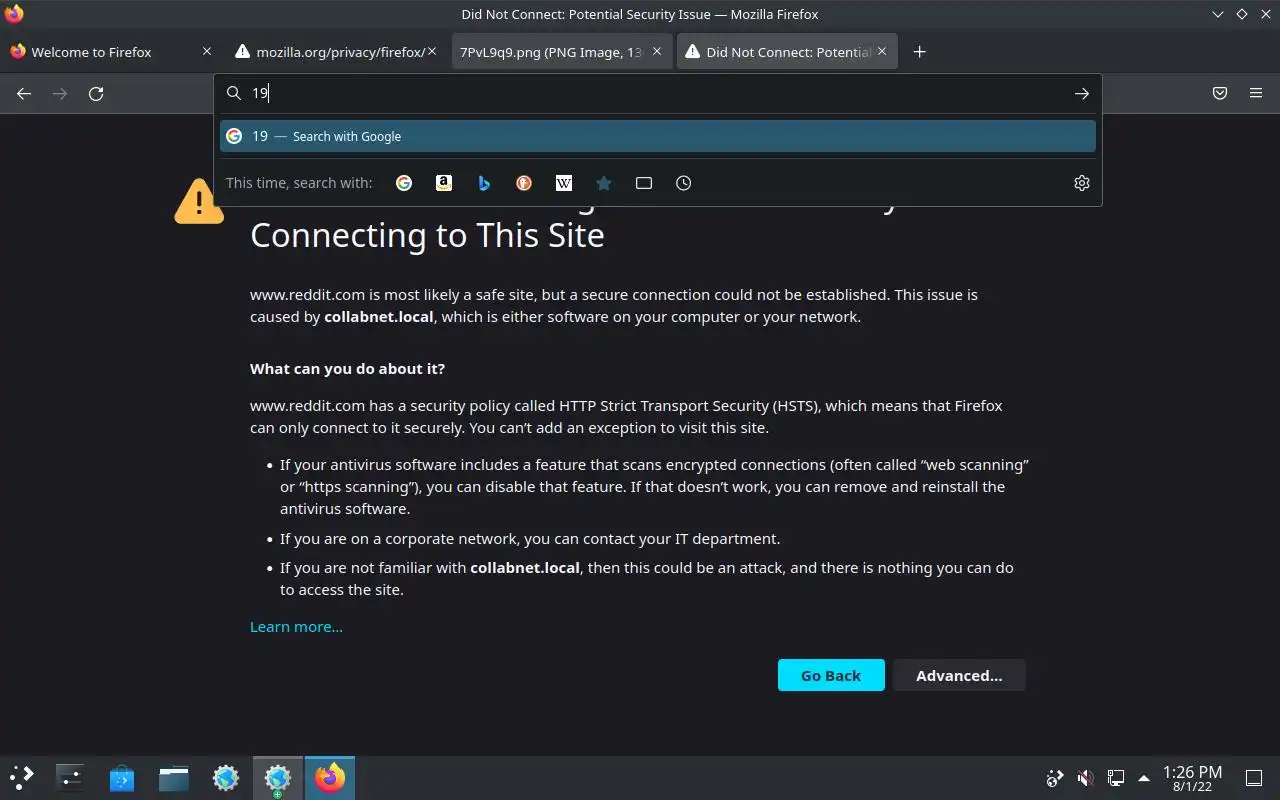Click the Firefox logo in the title bar

pos(14,14)
